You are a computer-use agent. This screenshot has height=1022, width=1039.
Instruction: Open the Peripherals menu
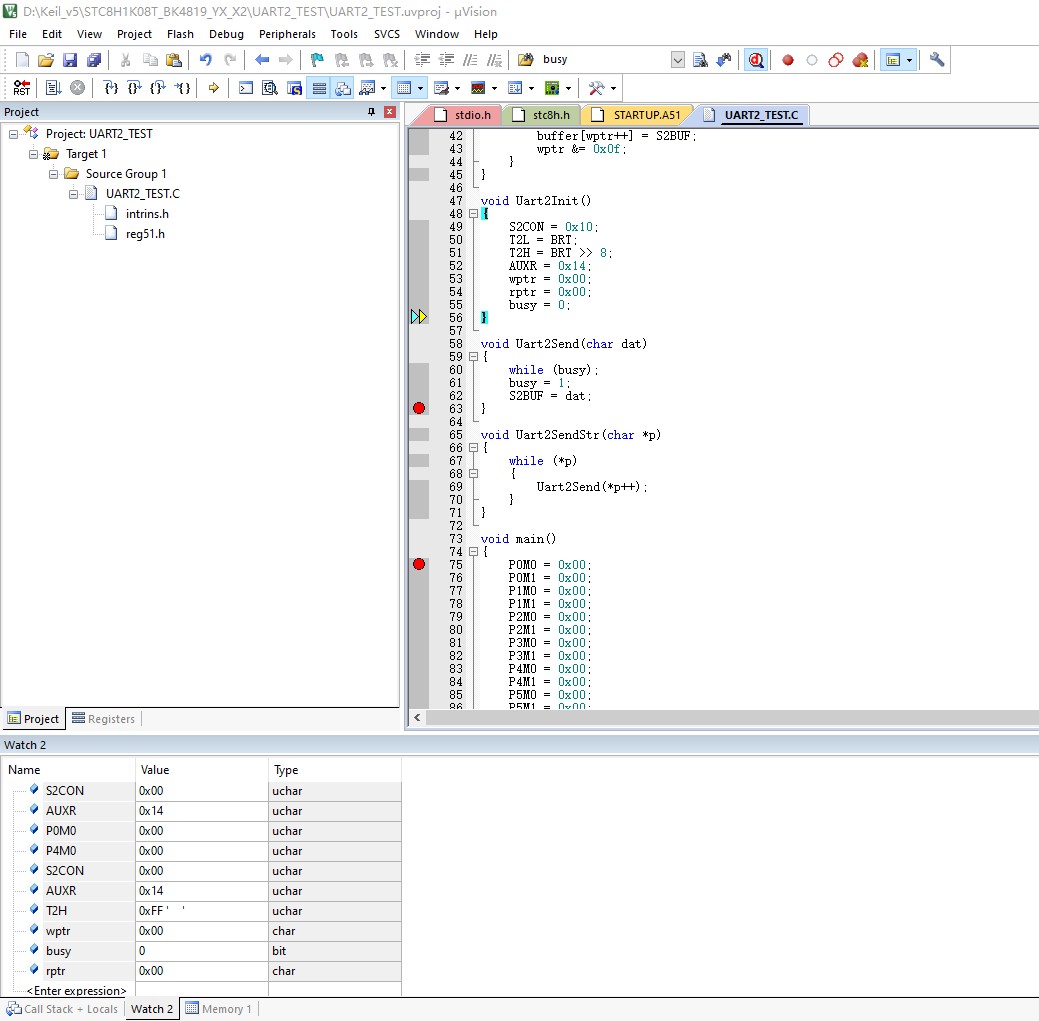pos(287,34)
